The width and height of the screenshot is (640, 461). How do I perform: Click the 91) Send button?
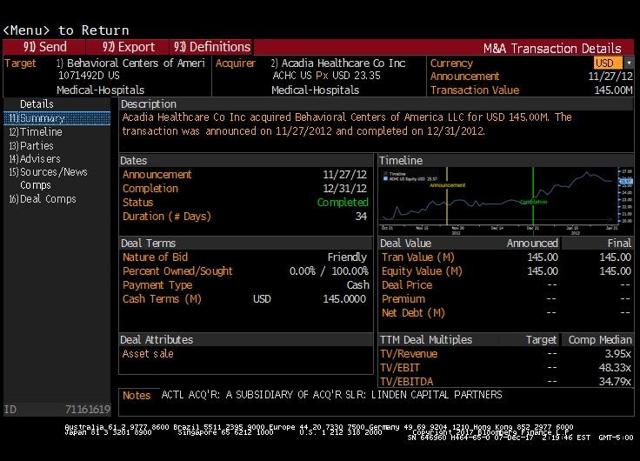coord(44,47)
